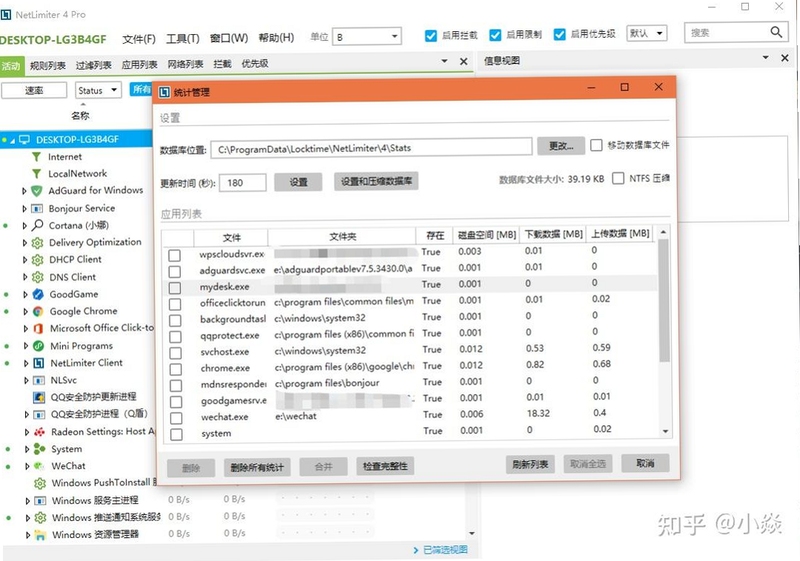Click the Radeon Settings icon

pyautogui.click(x=39, y=432)
